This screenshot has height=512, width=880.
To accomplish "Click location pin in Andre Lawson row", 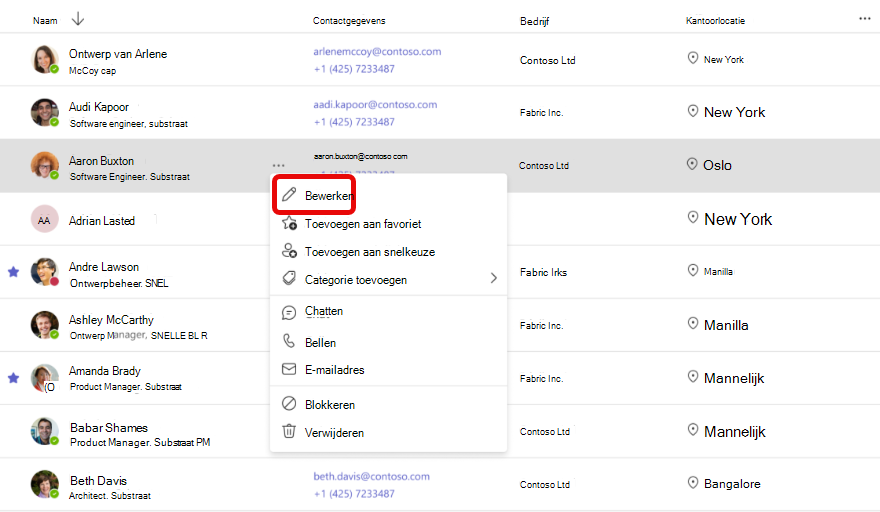I will (693, 270).
